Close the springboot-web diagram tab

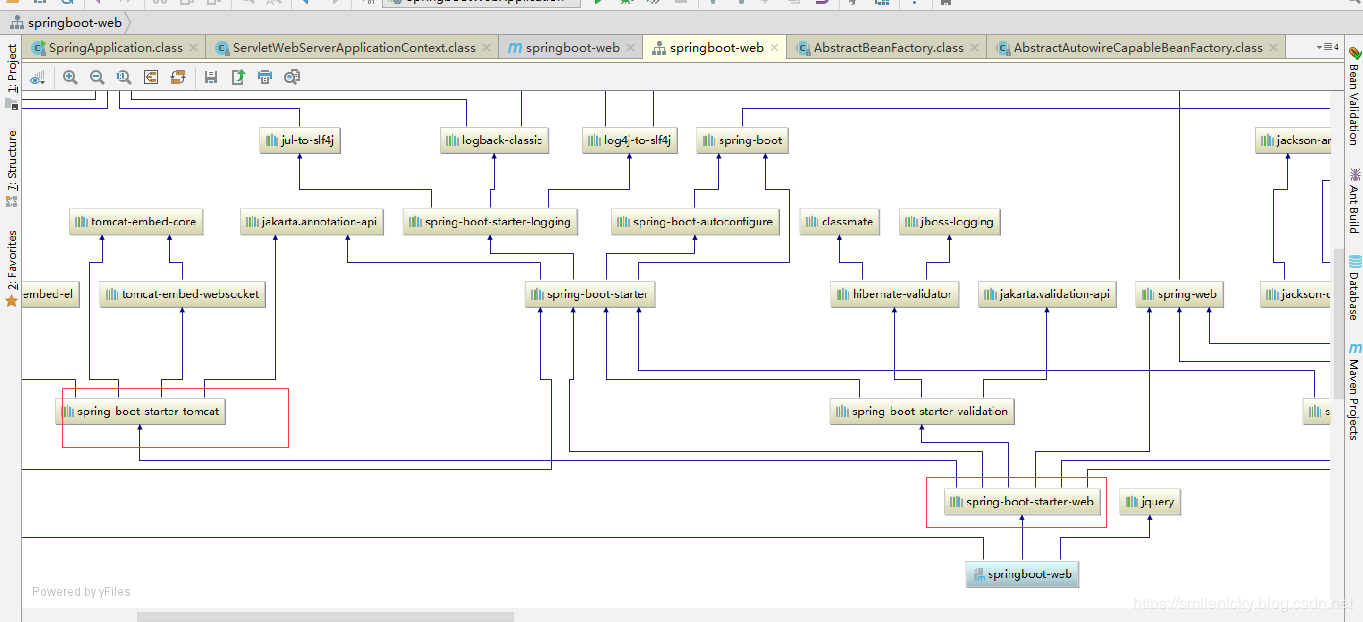tap(775, 47)
